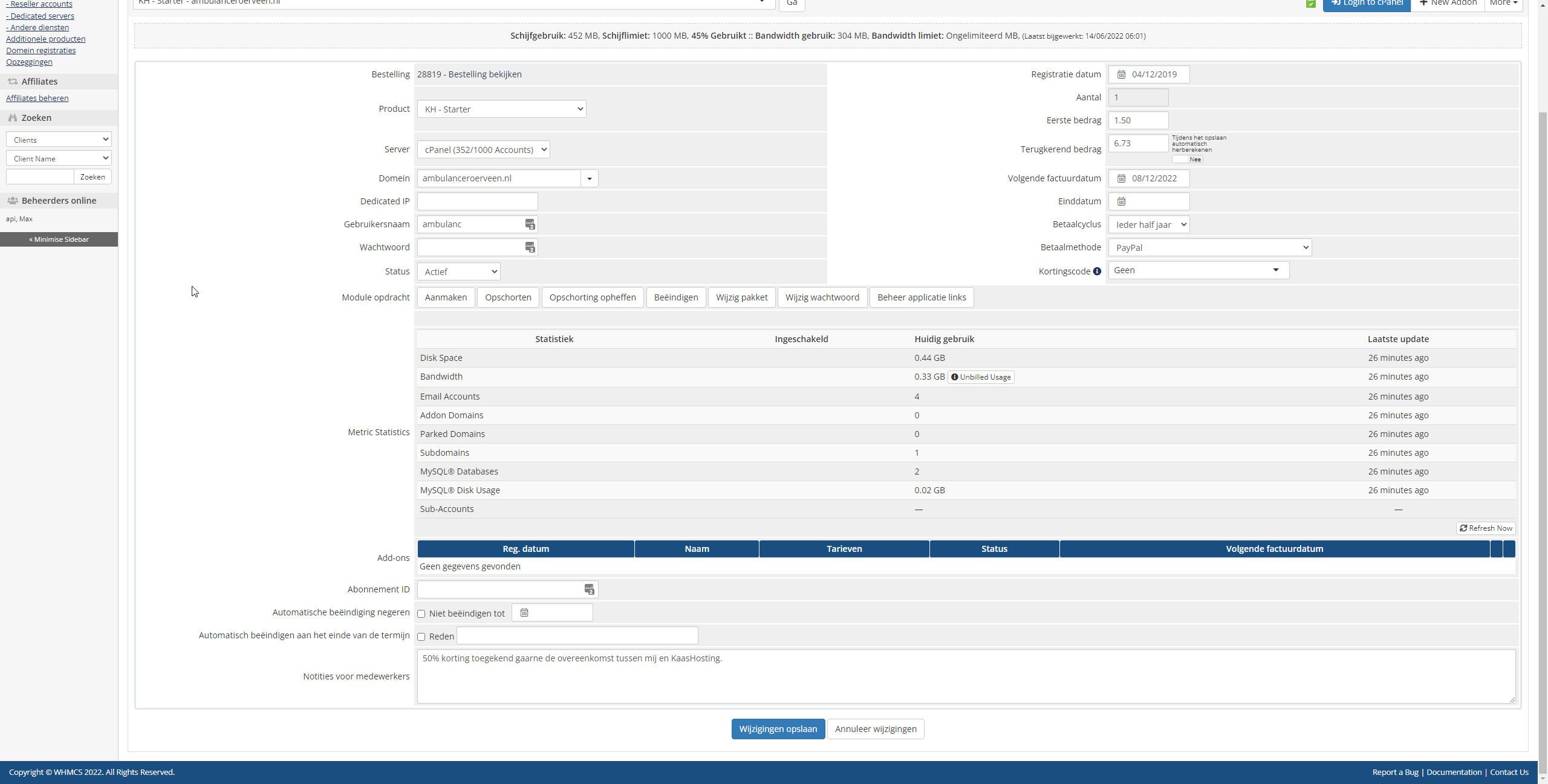Click calendar icon in Einddatum field
Screen dimensions: 1548x784
click(1121, 201)
